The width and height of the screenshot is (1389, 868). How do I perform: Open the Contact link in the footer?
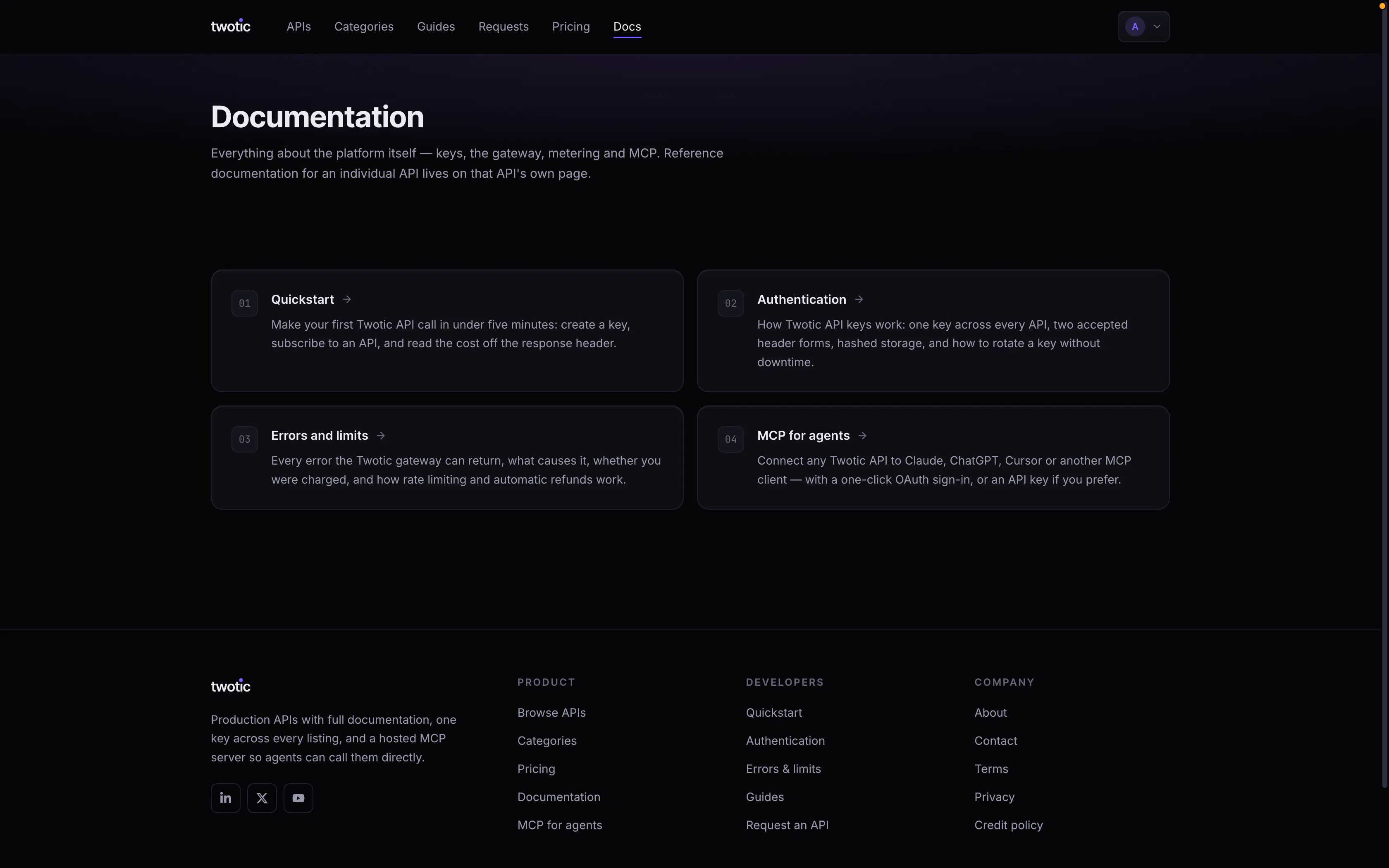pos(996,741)
